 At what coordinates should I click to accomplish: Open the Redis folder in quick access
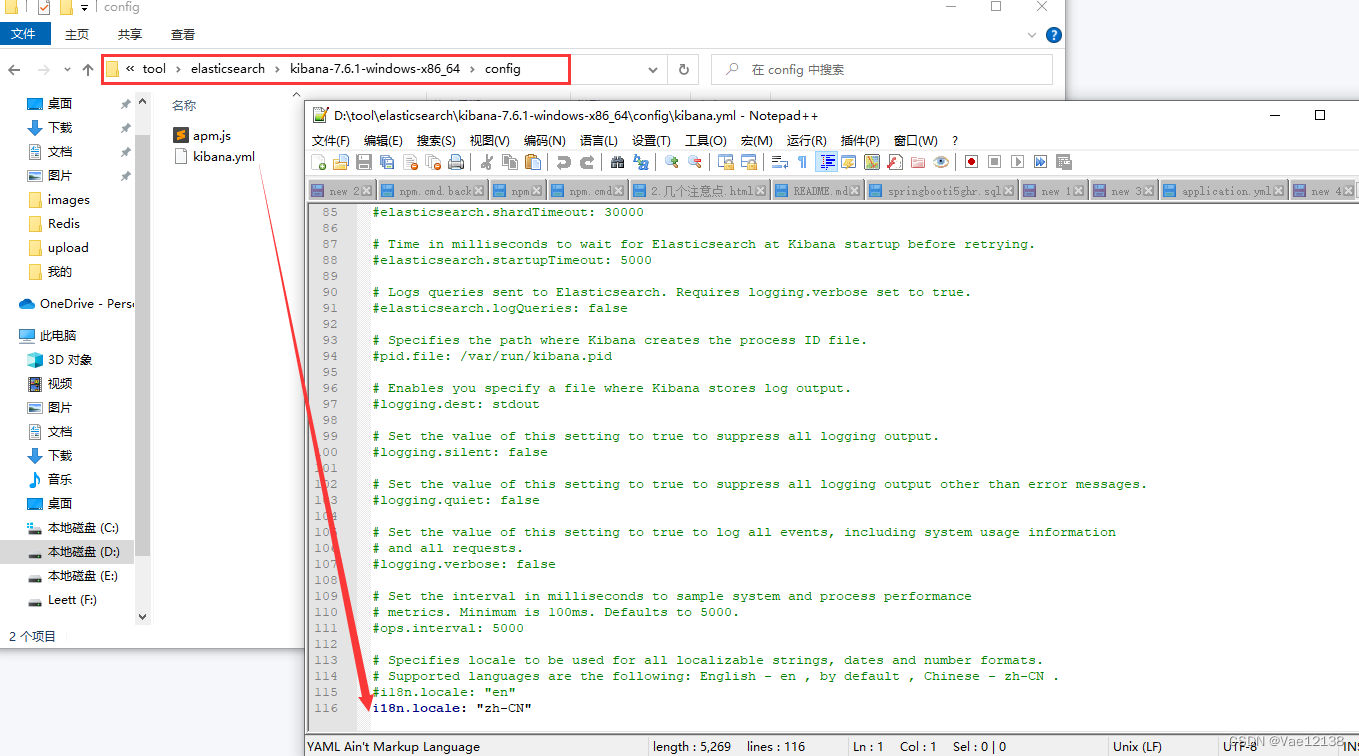54,224
